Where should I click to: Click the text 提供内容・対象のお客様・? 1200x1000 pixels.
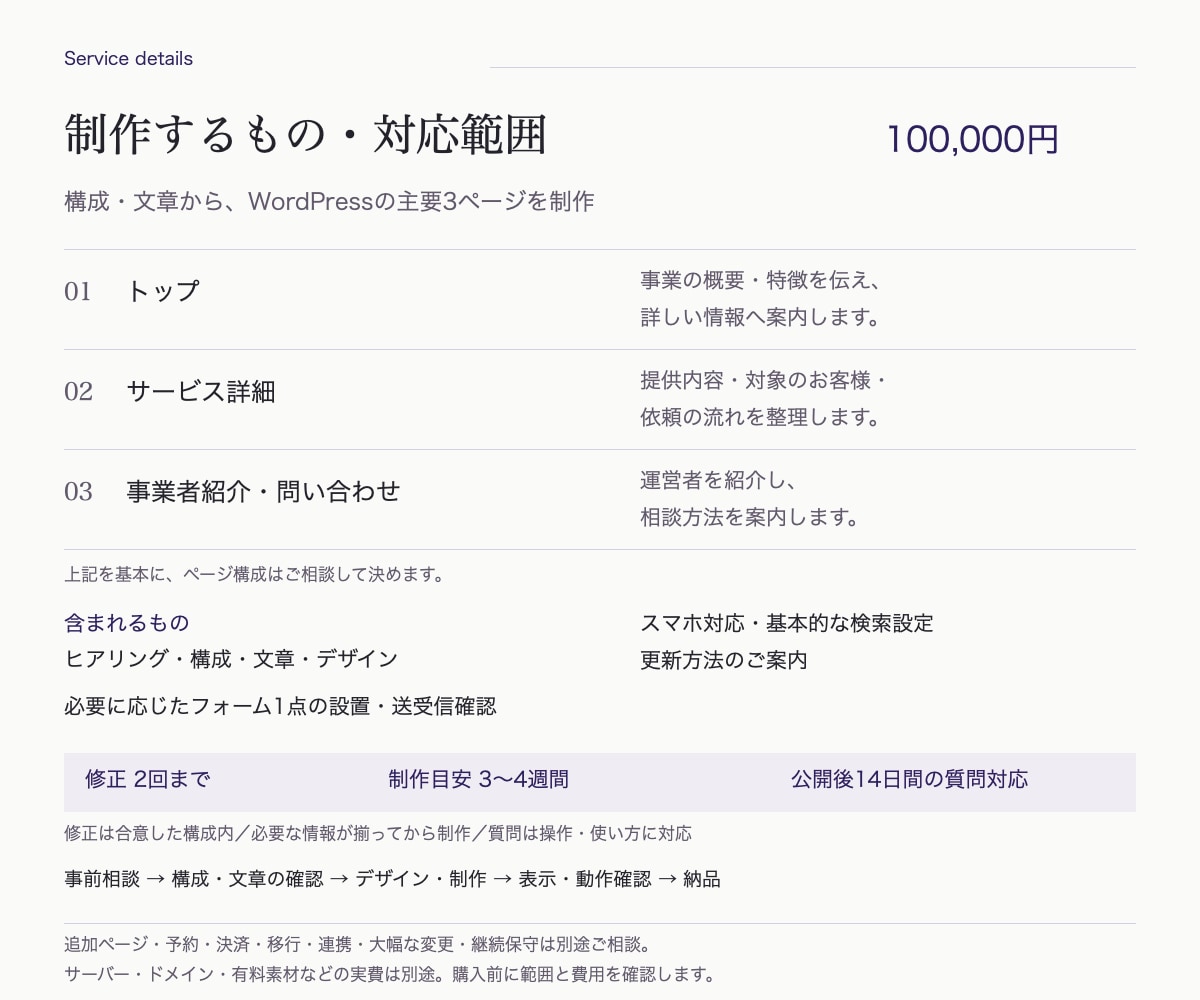(765, 380)
